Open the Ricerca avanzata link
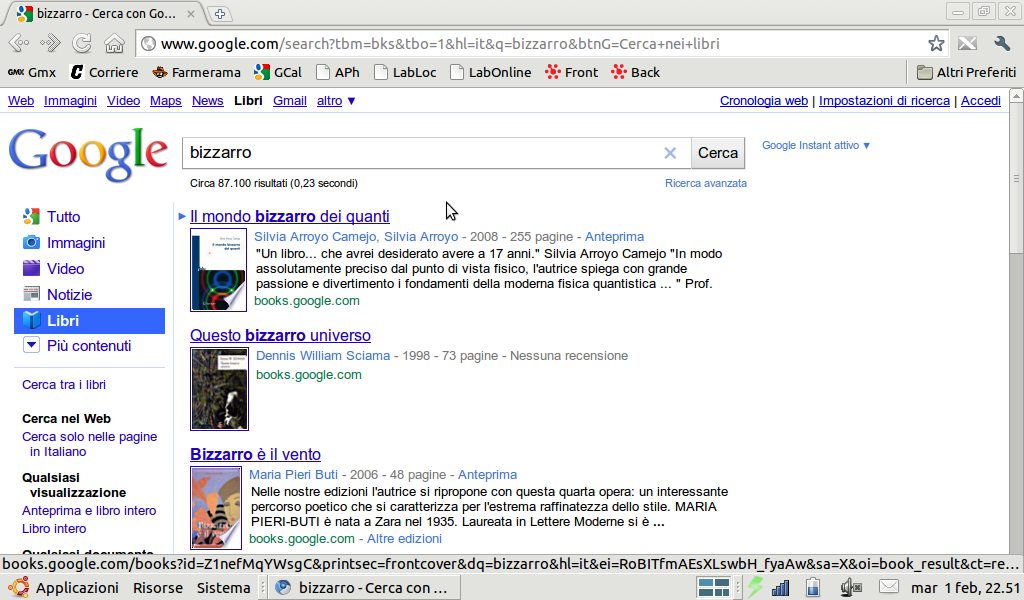This screenshot has height=600, width=1024. point(706,183)
